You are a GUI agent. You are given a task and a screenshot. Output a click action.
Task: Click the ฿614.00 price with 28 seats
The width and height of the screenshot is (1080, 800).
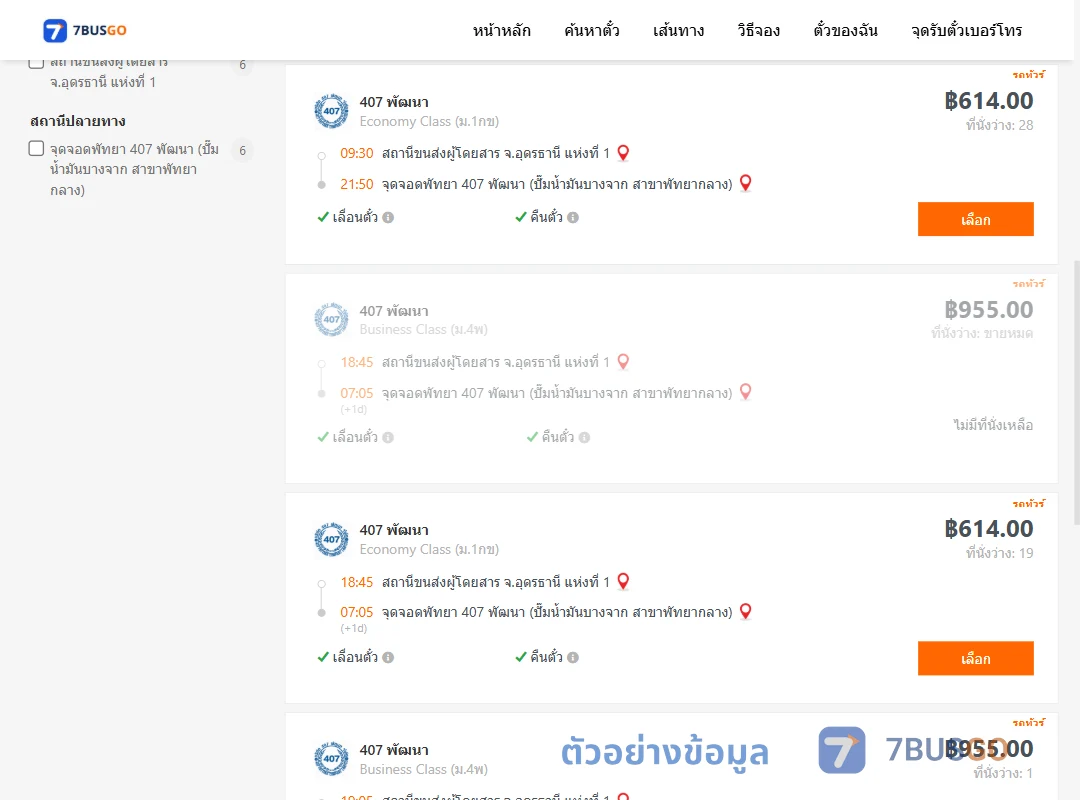point(988,101)
